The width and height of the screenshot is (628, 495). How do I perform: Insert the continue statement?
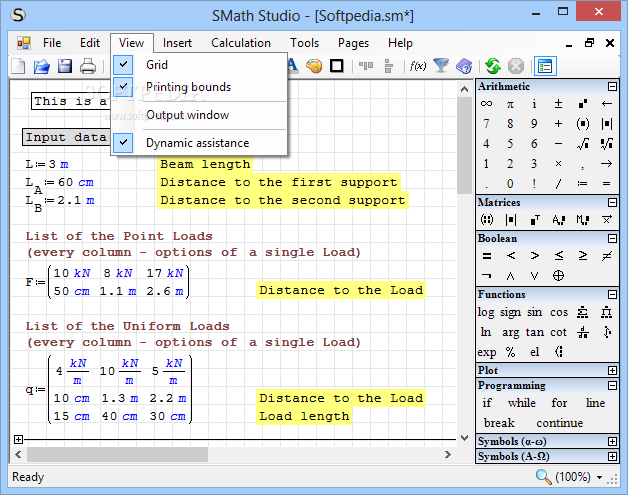pos(560,423)
